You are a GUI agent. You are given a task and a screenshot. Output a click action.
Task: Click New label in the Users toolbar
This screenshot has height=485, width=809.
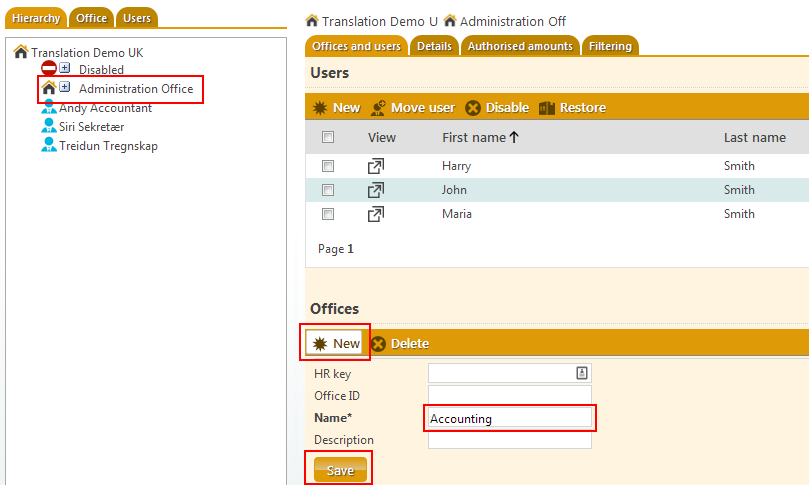[x=346, y=107]
